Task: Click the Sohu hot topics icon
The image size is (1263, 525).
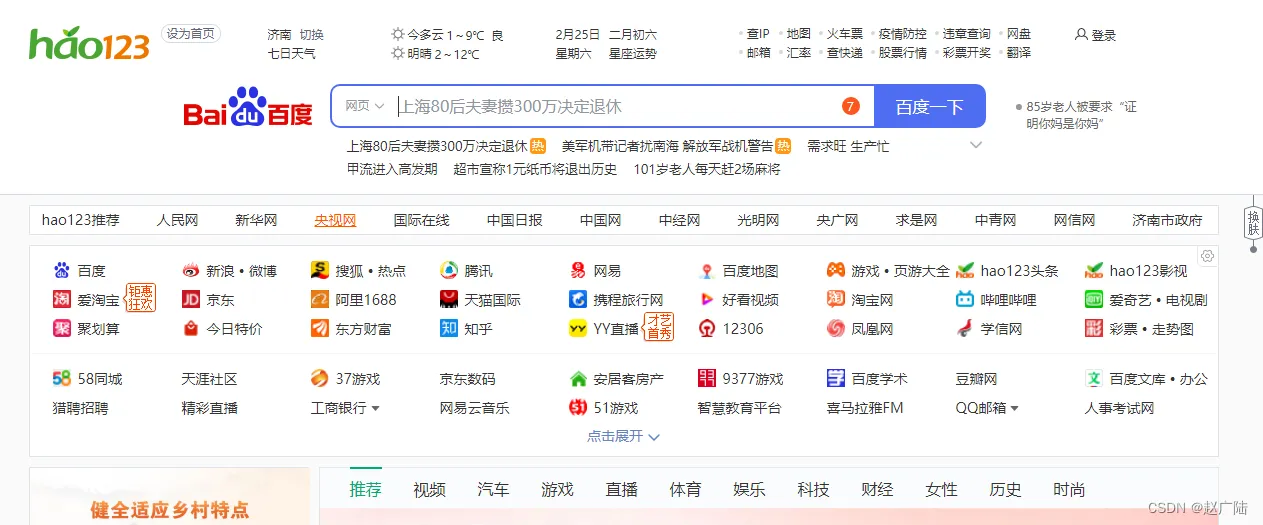Action: click(x=320, y=271)
